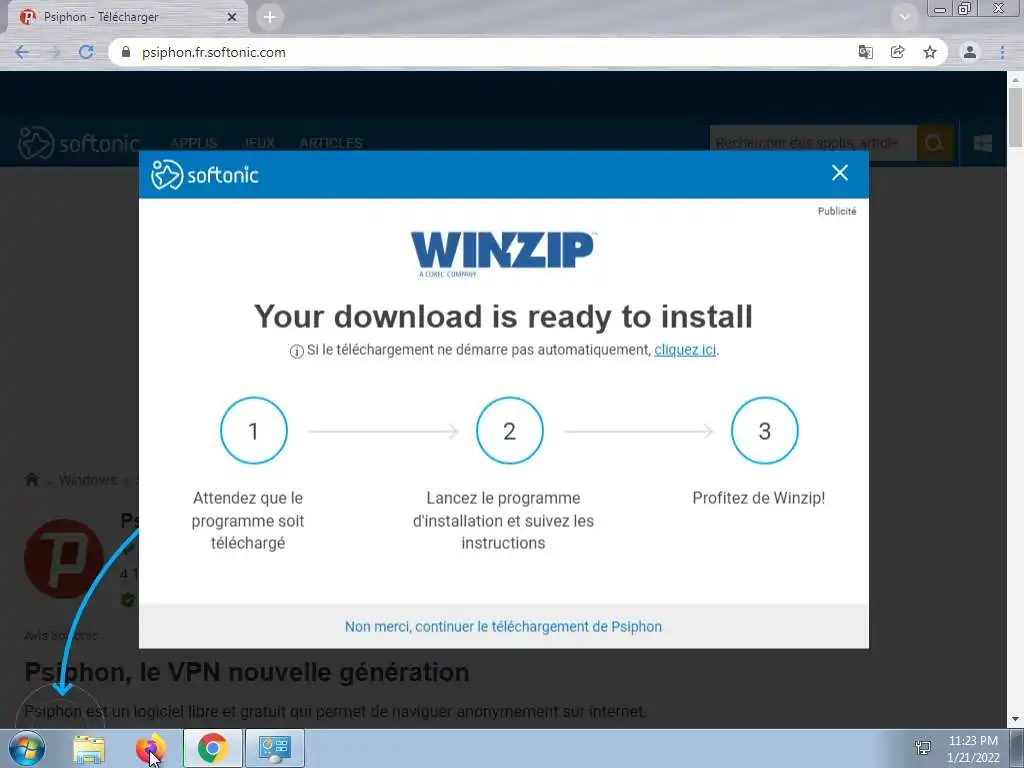Click the Softonic search input field
The image size is (1024, 768).
813,143
